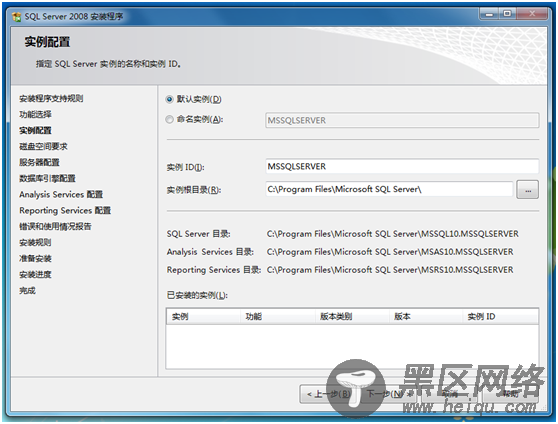Click the SQL Server 目录 path text
Image resolution: width=558 pixels, height=424 pixels.
393,234
